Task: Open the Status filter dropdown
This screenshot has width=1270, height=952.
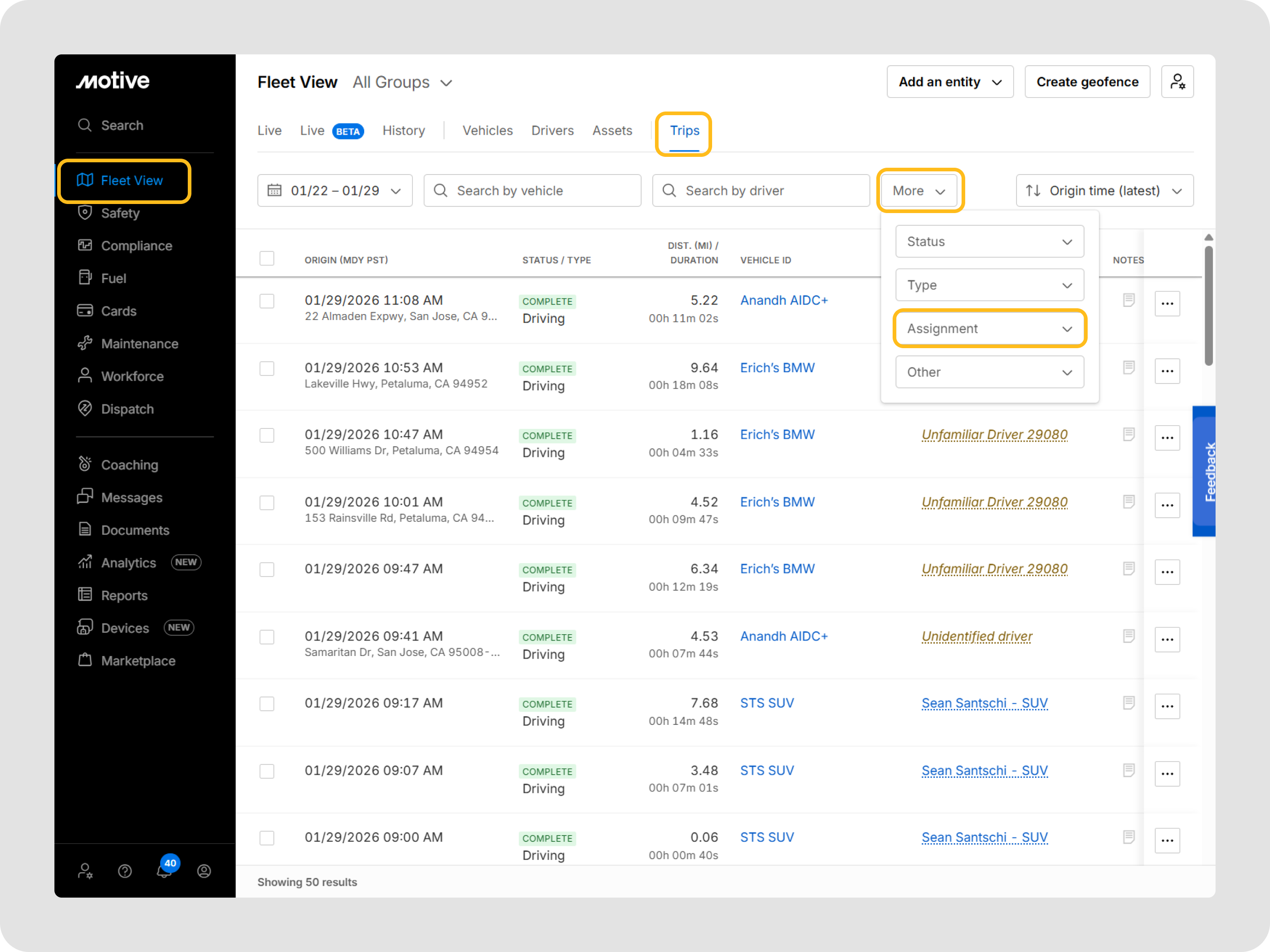Action: click(x=989, y=242)
